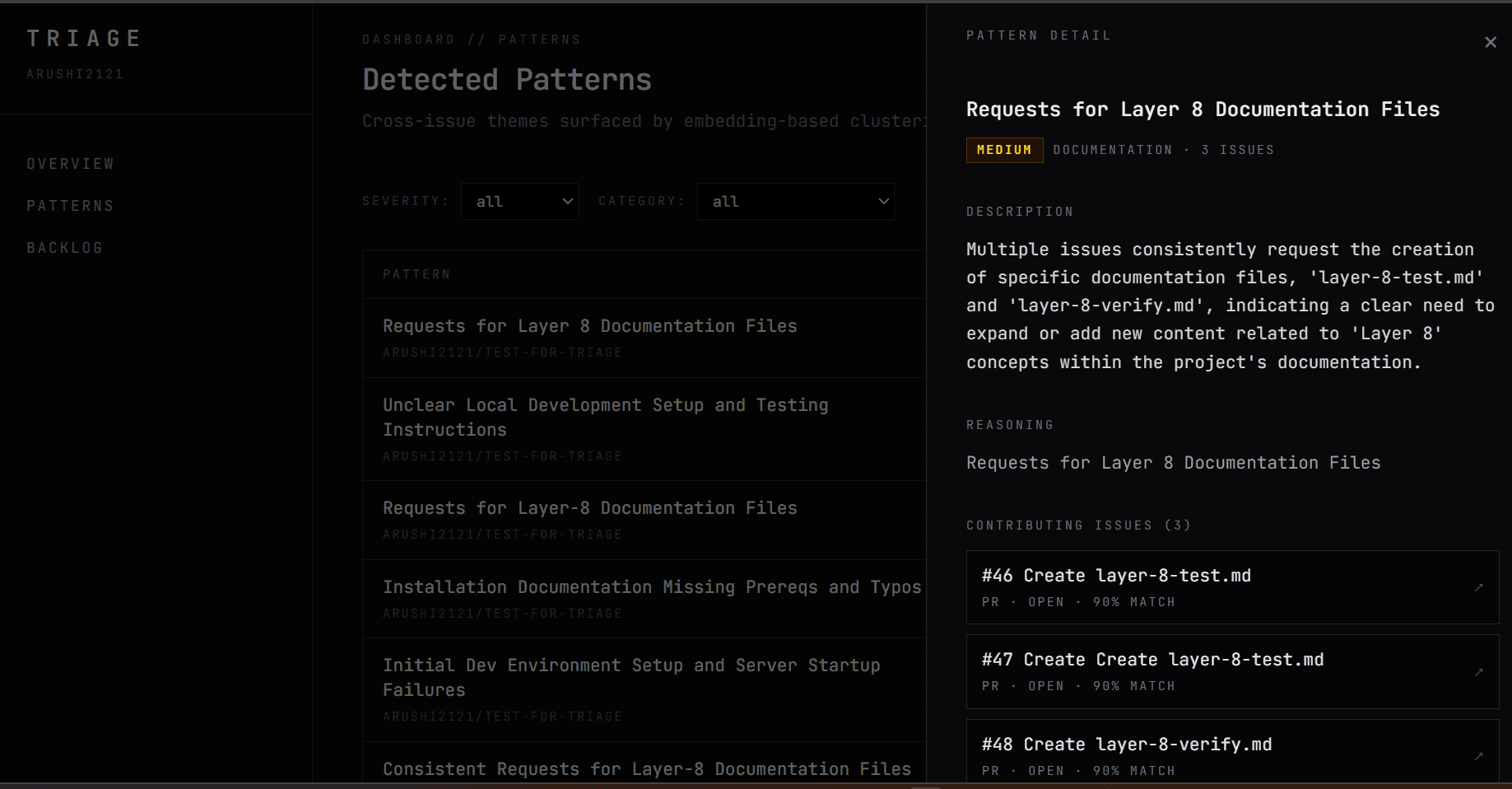This screenshot has width=1512, height=789.
Task: Select Requests for Layer-8 Documentation Files row
Action: click(x=644, y=520)
